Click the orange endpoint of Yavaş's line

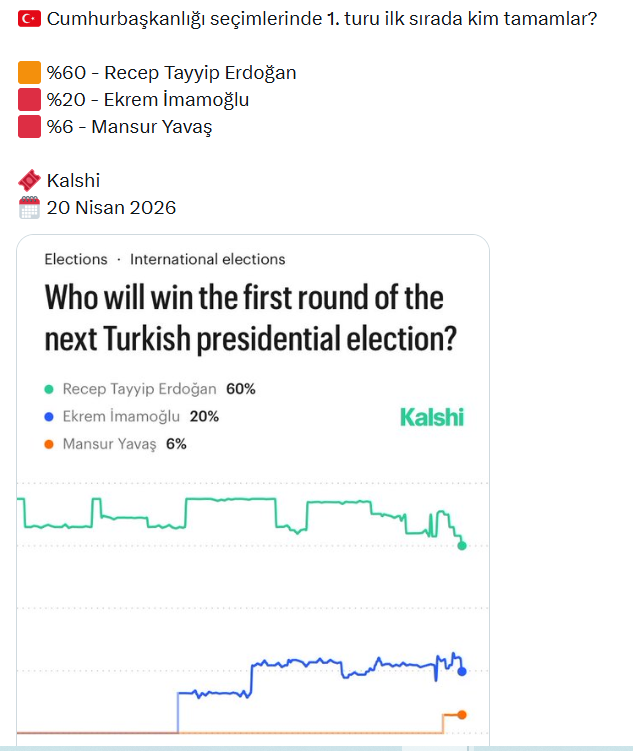pyautogui.click(x=461, y=714)
